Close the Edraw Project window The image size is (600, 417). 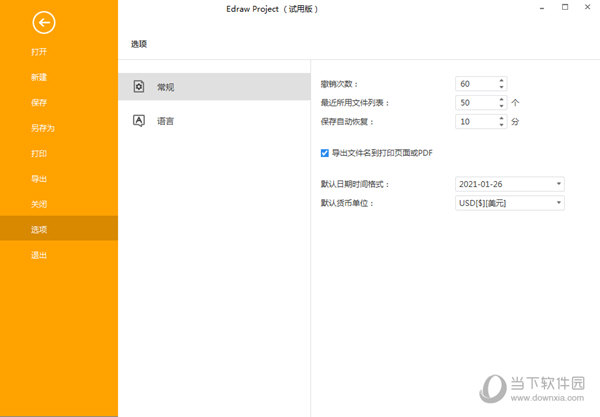pyautogui.click(x=587, y=7)
